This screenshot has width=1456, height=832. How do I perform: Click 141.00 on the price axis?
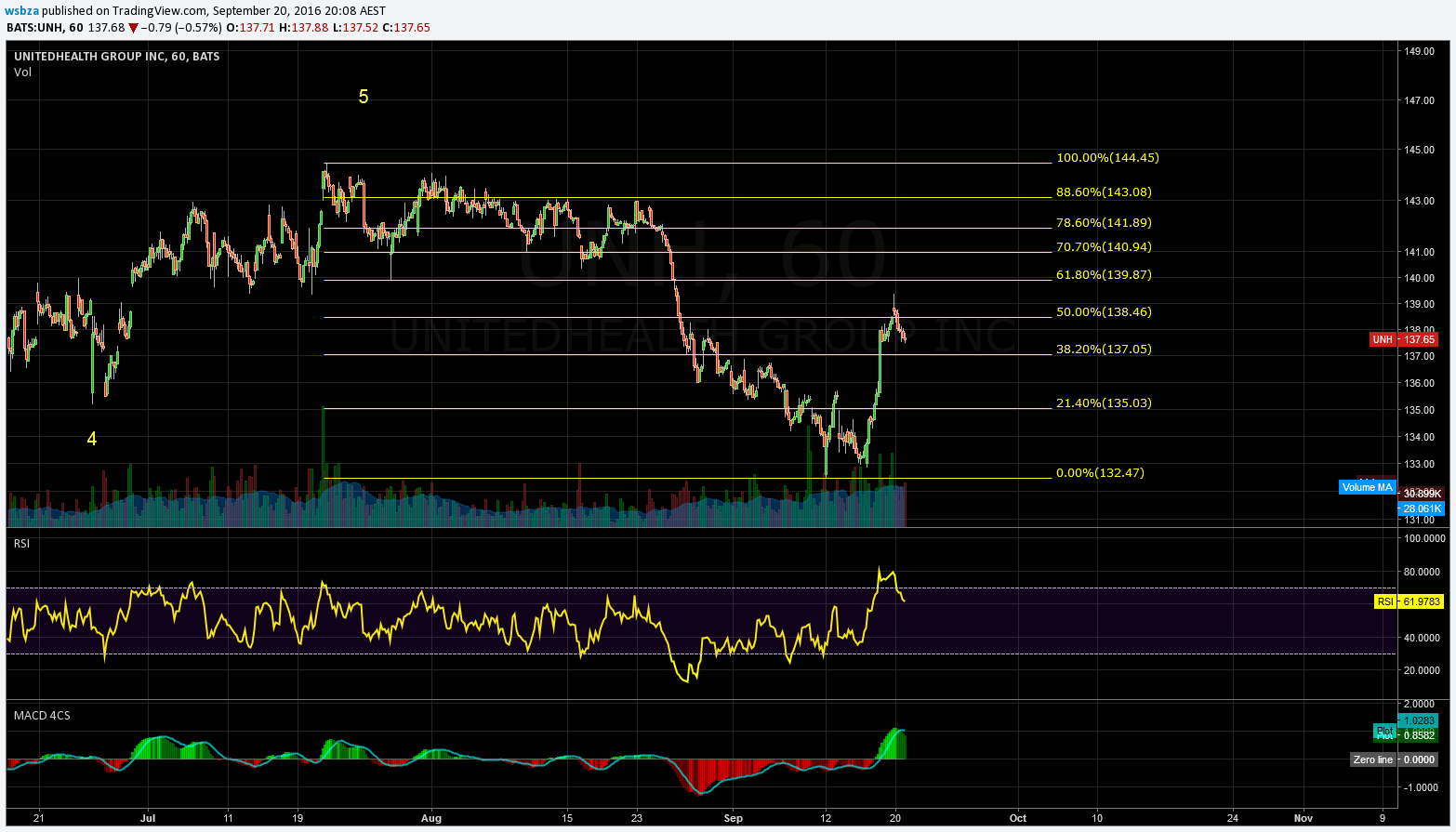coord(1419,252)
